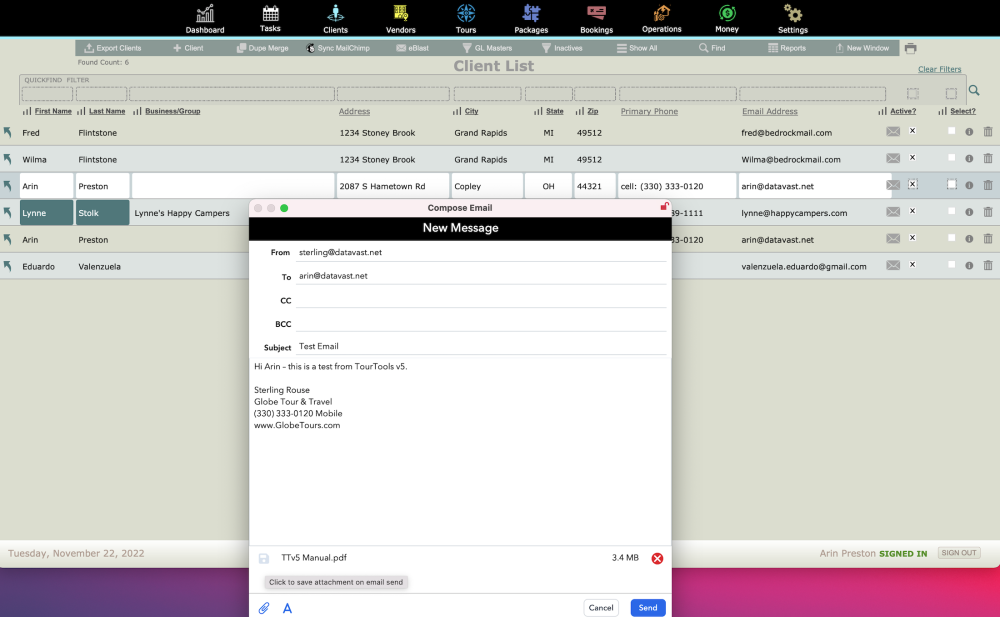Go to the Clients module
1000x617 pixels.
[x=335, y=19]
